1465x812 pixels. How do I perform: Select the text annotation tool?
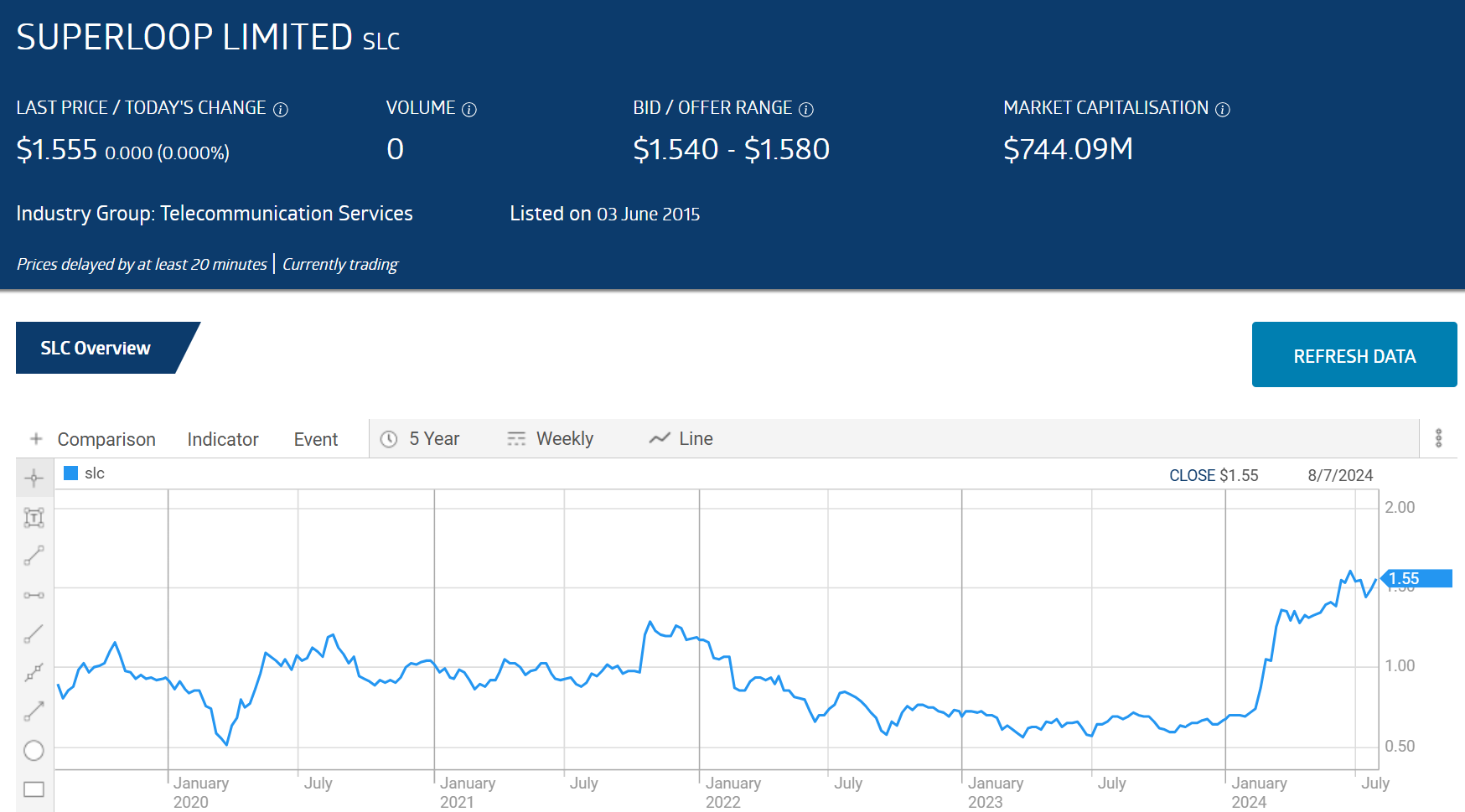(34, 517)
